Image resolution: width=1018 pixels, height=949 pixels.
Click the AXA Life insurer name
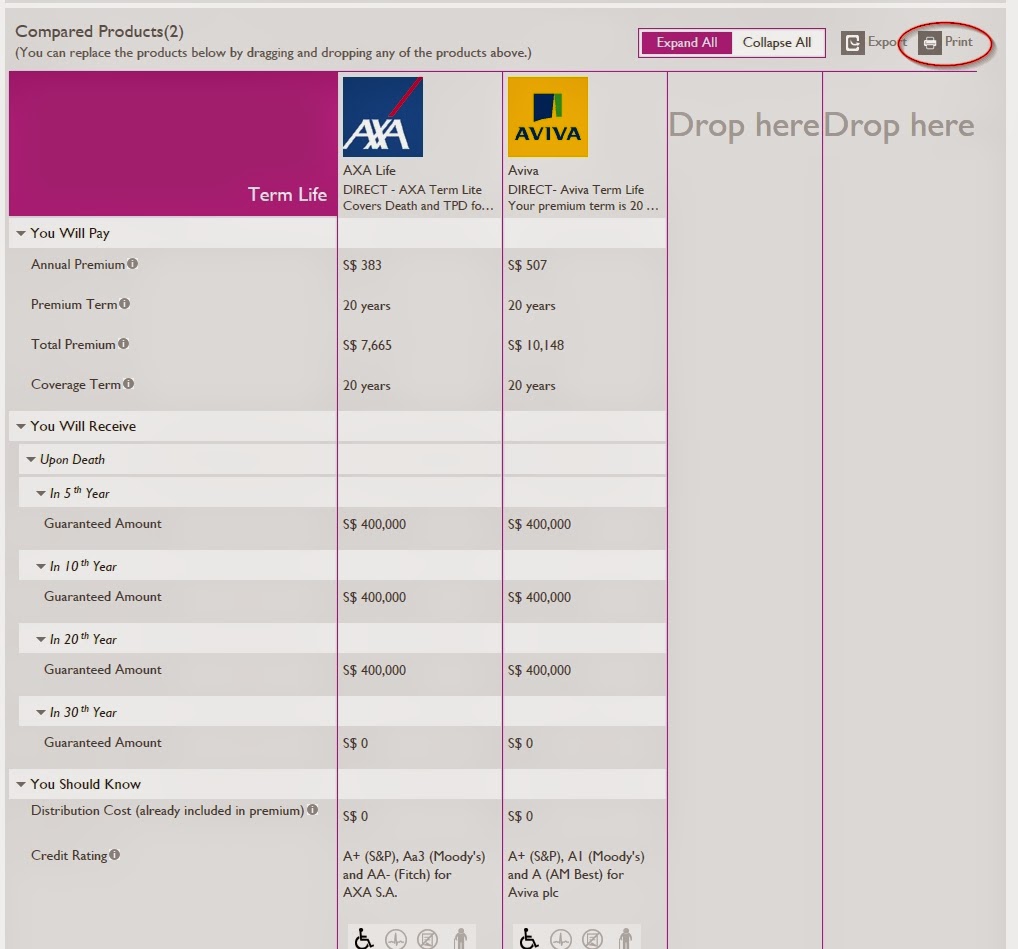coord(369,170)
